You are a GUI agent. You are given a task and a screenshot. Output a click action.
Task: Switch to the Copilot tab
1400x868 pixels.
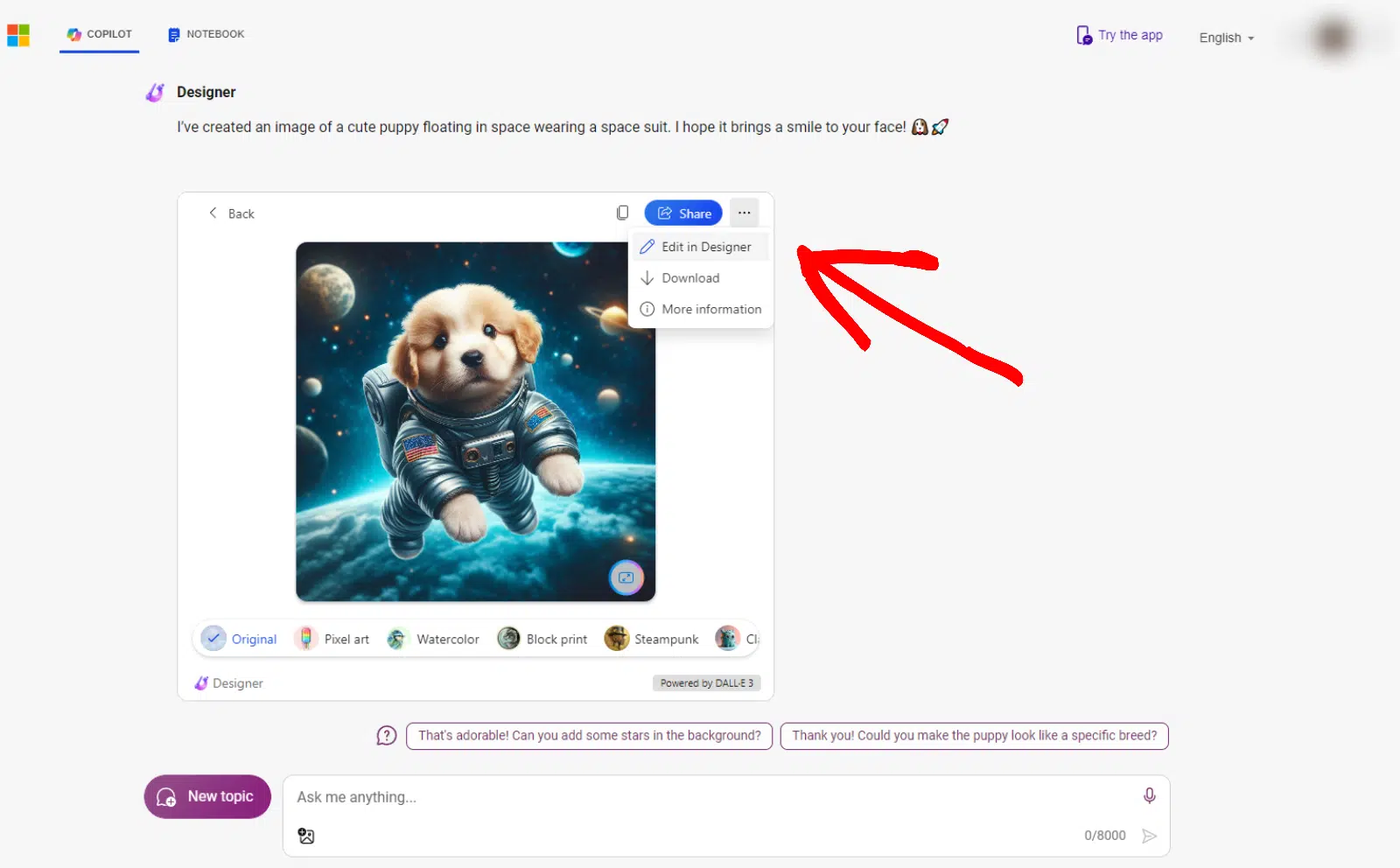pos(99,34)
